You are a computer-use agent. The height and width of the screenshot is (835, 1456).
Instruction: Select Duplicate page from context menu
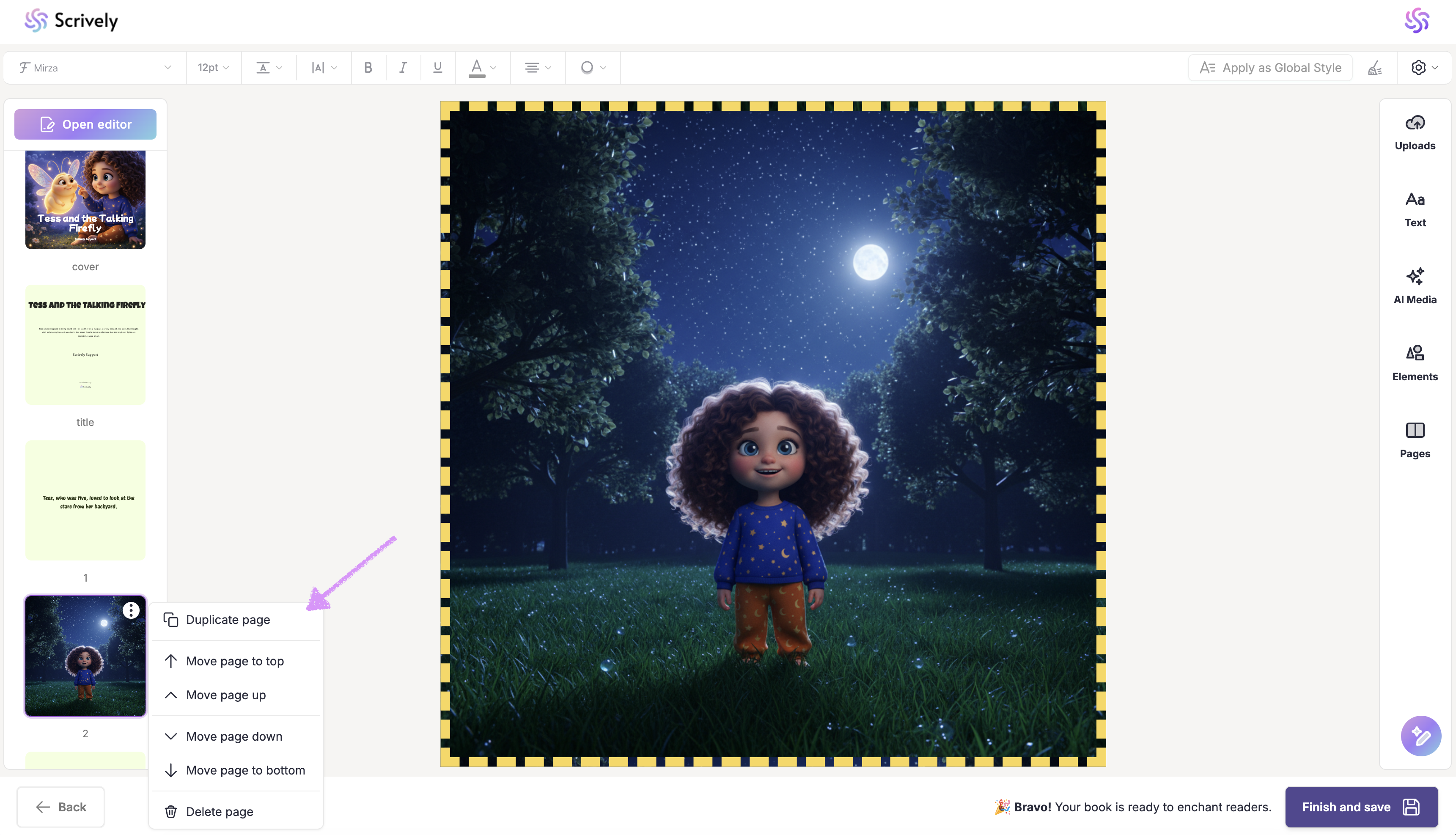point(228,619)
